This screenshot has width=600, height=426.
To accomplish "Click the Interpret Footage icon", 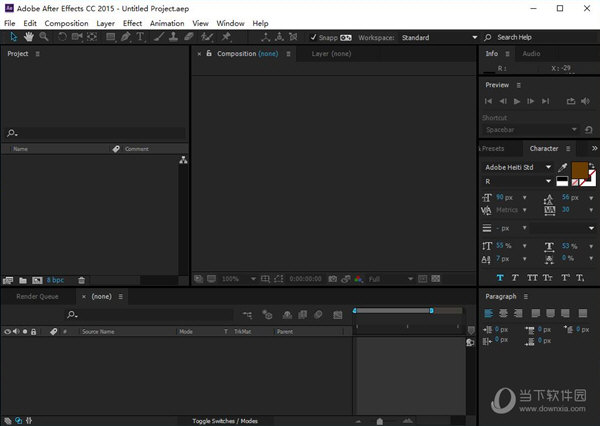I will click(8, 280).
